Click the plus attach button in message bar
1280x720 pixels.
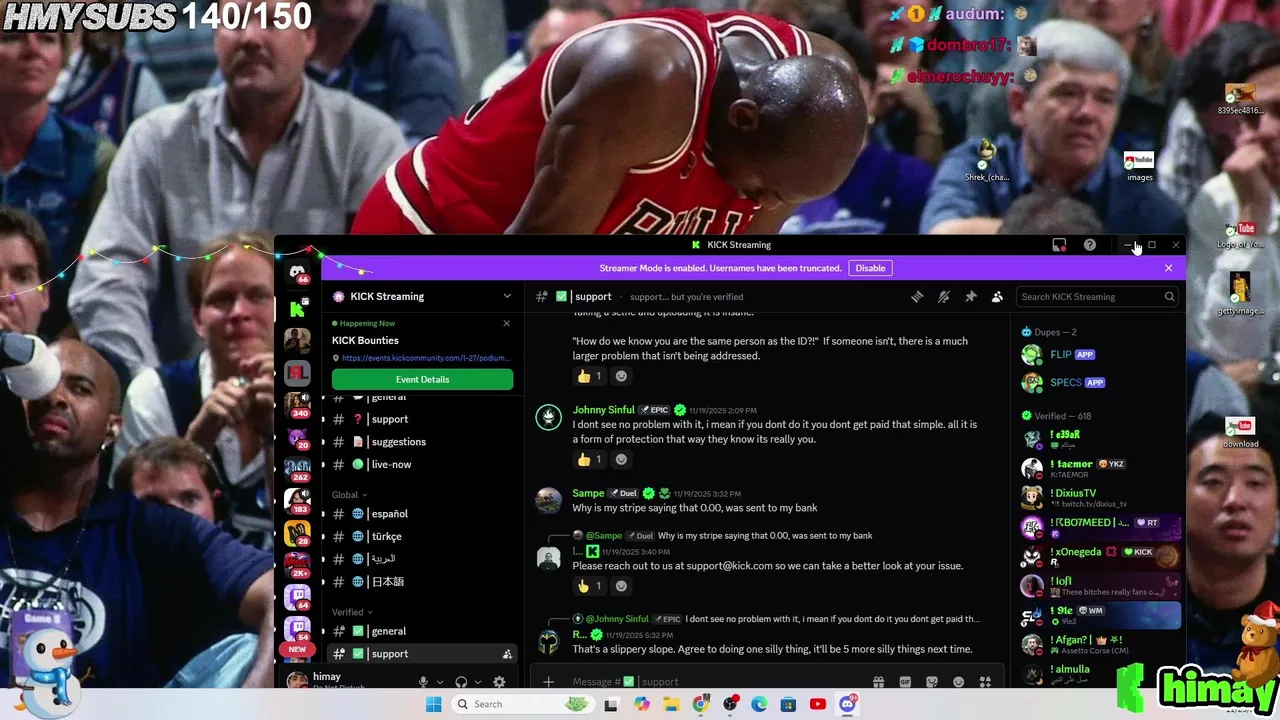[548, 682]
